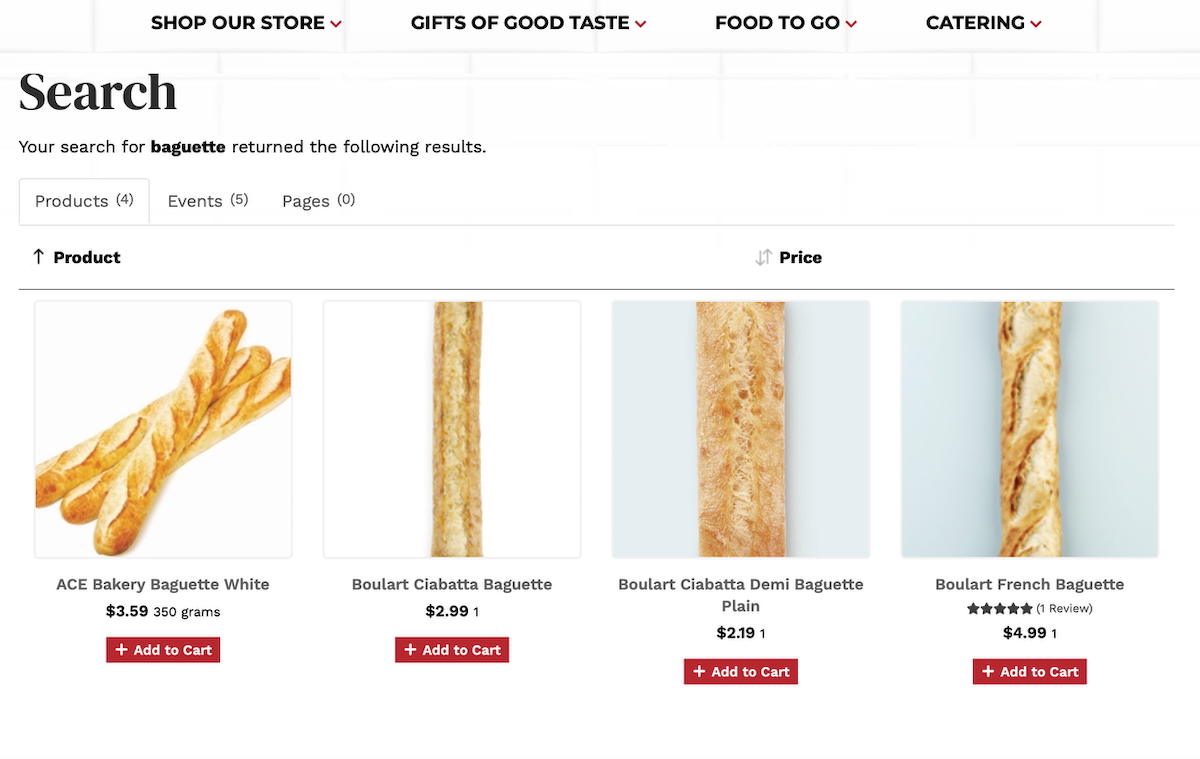This screenshot has height=759, width=1200.
Task: Open the ACE Bakery Baguette White link
Action: [163, 584]
